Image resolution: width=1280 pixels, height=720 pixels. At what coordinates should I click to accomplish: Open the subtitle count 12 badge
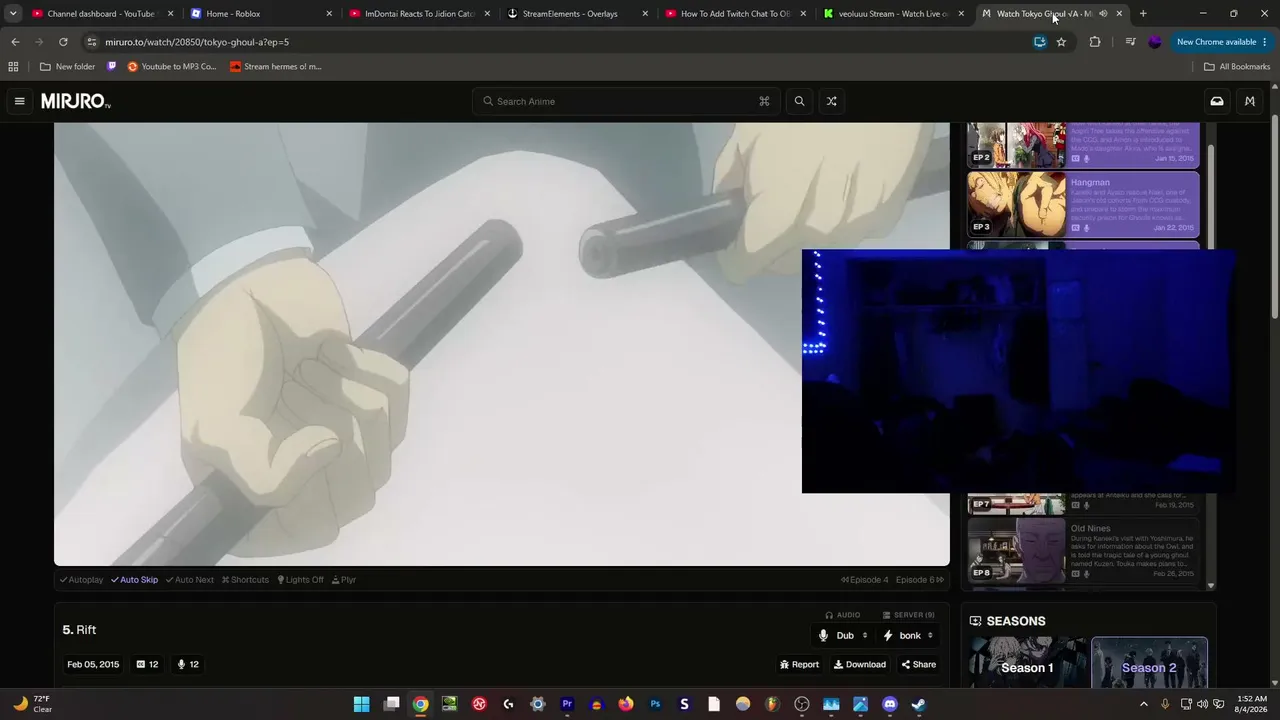click(x=147, y=664)
